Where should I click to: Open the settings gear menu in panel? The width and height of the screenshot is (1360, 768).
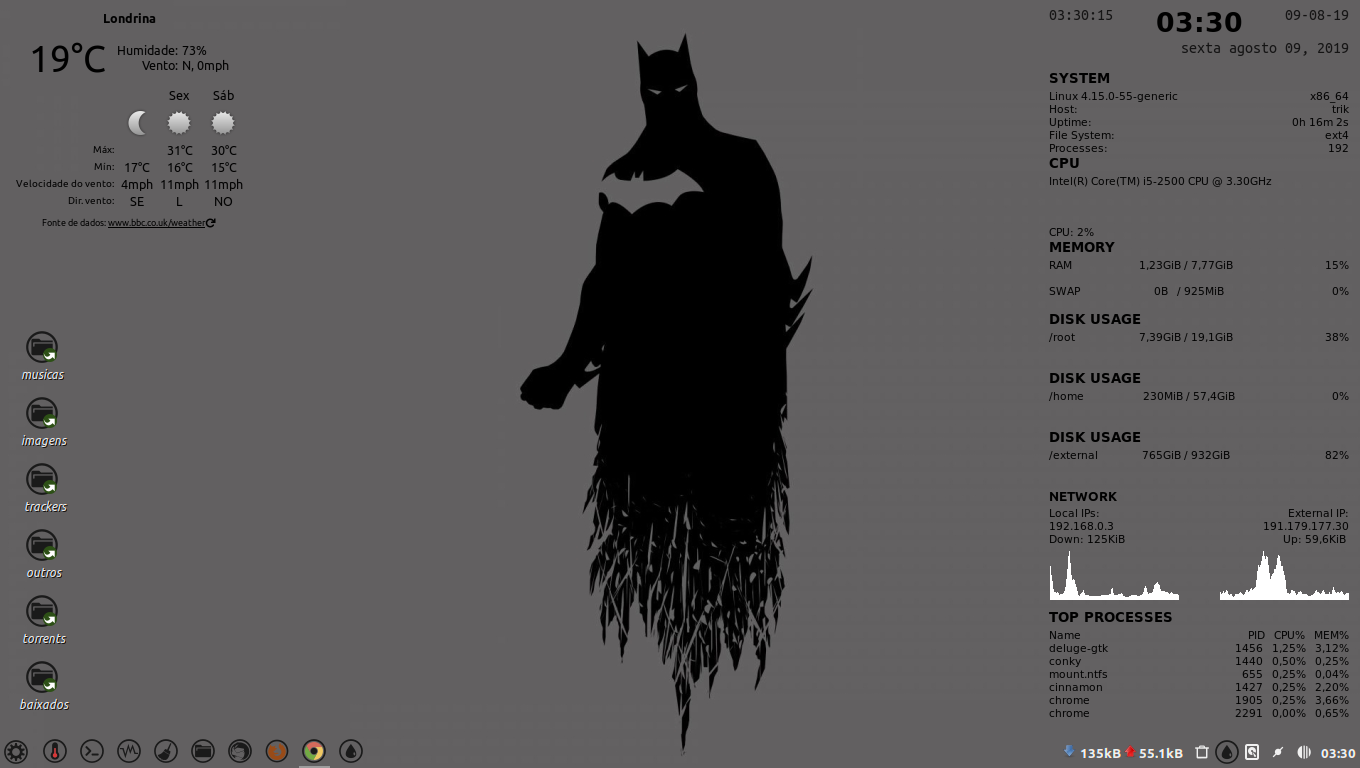coord(15,751)
